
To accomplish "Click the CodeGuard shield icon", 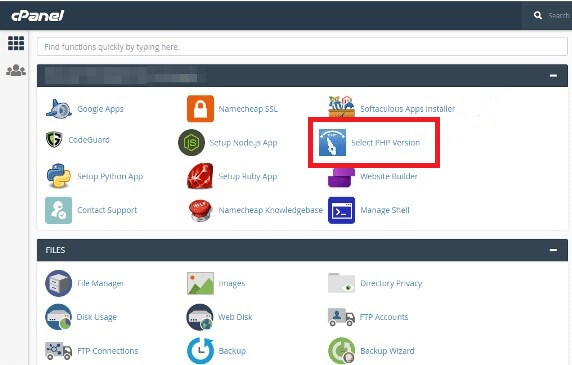I will (x=54, y=139).
